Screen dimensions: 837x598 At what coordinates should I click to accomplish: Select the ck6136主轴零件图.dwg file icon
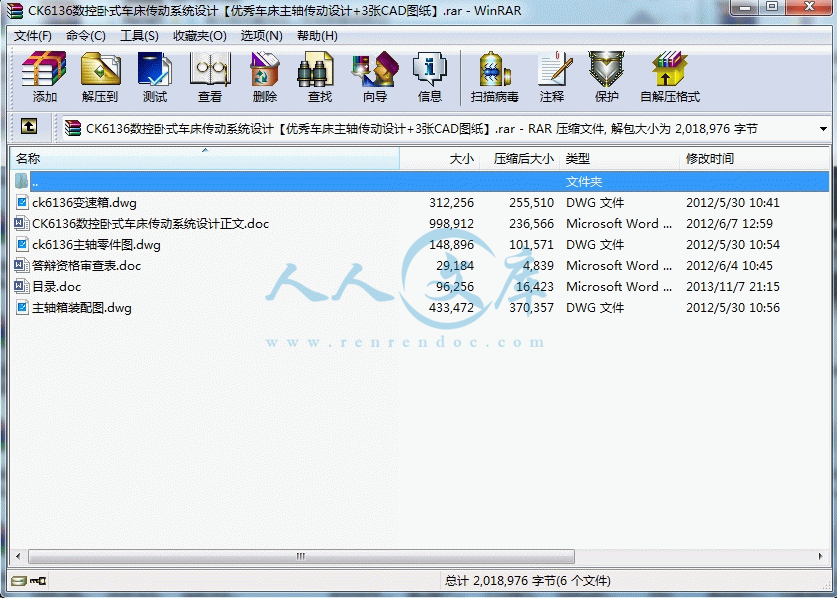(x=22, y=245)
